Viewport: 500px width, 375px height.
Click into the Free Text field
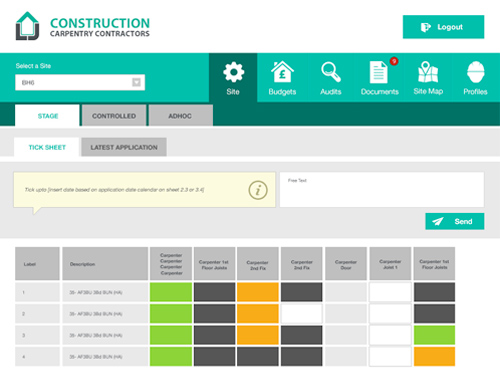382,190
